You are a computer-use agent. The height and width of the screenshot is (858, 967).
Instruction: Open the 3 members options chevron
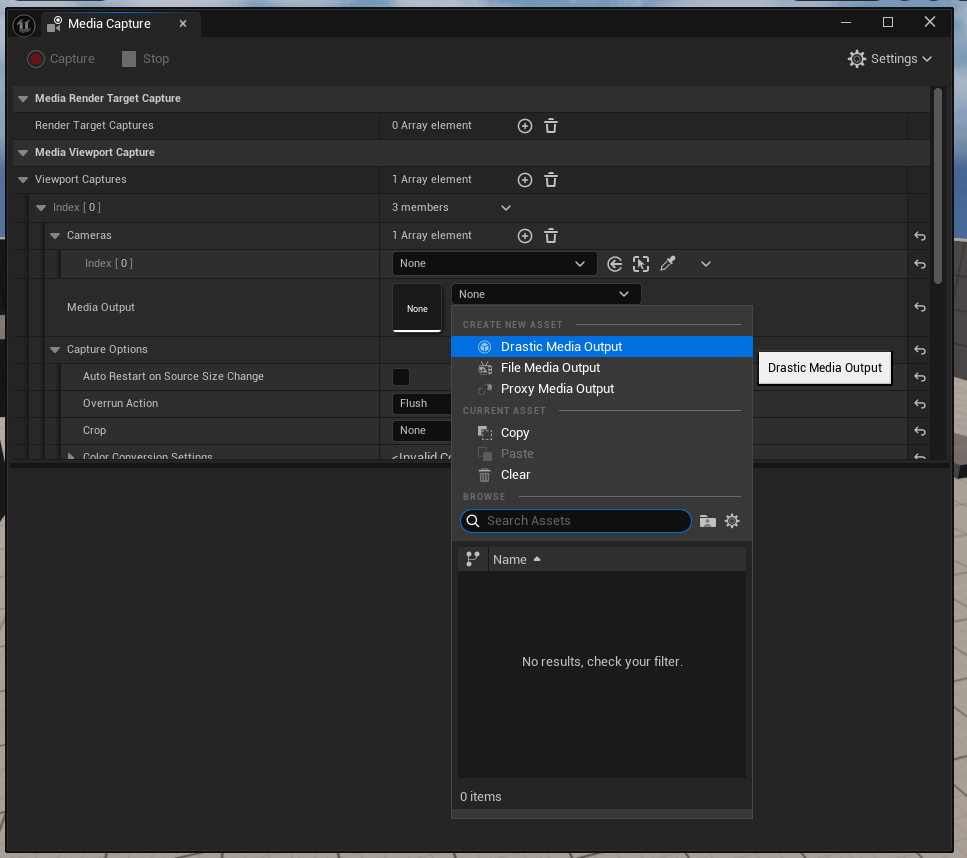[506, 208]
